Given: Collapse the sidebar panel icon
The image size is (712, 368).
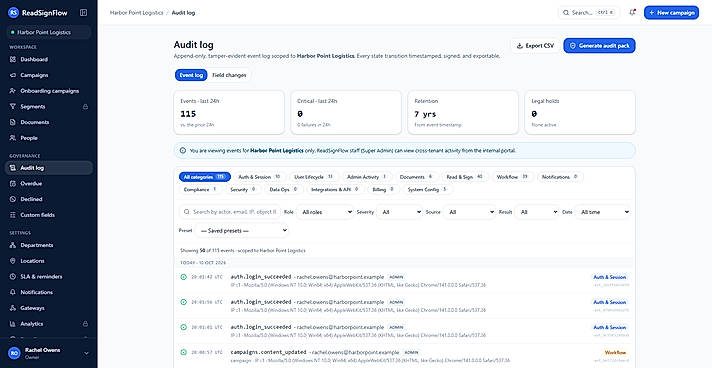Looking at the screenshot, I should (84, 13).
